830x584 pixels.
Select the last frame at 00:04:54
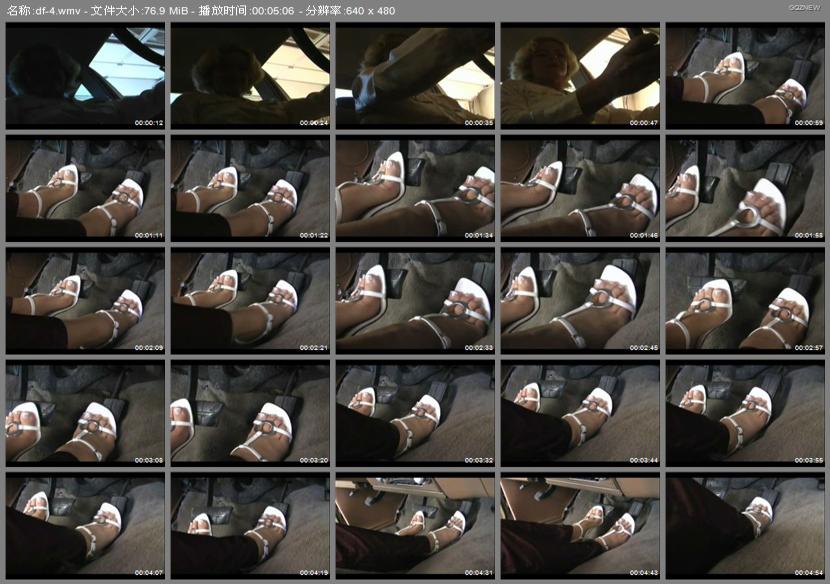tap(745, 525)
